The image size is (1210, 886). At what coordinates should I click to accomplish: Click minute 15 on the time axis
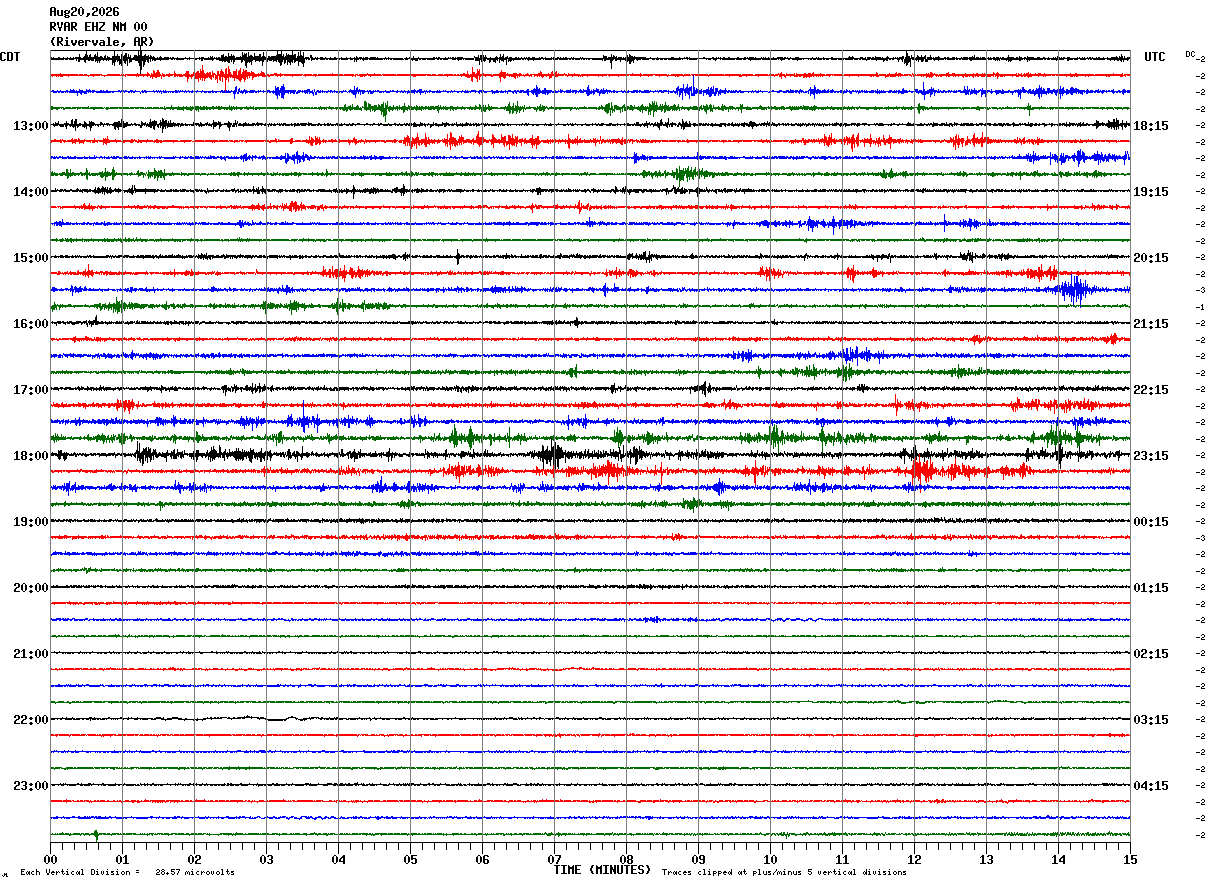click(1130, 859)
